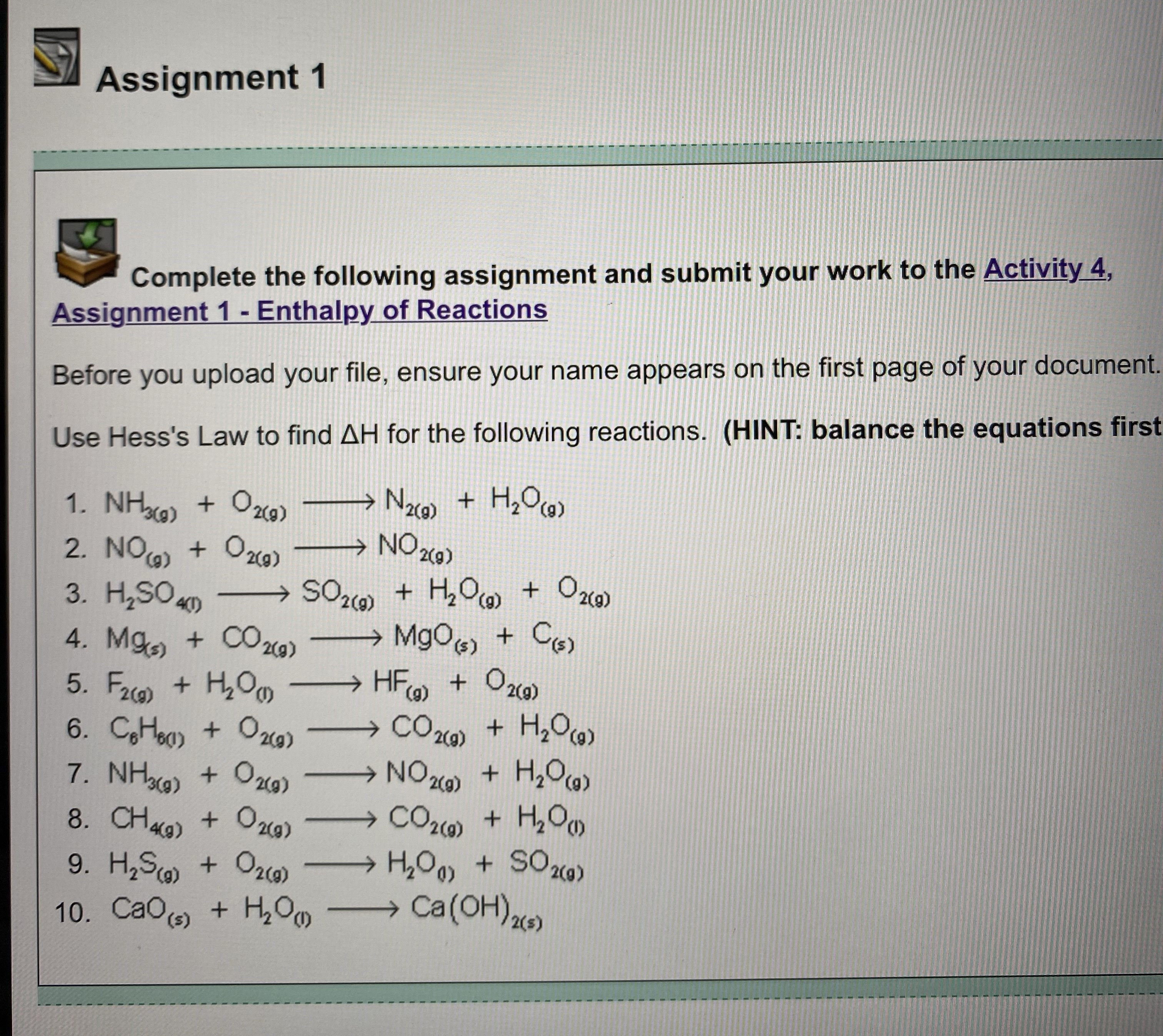Open the Activity 4 link
This screenshot has width=1163, height=1036.
click(x=1046, y=269)
